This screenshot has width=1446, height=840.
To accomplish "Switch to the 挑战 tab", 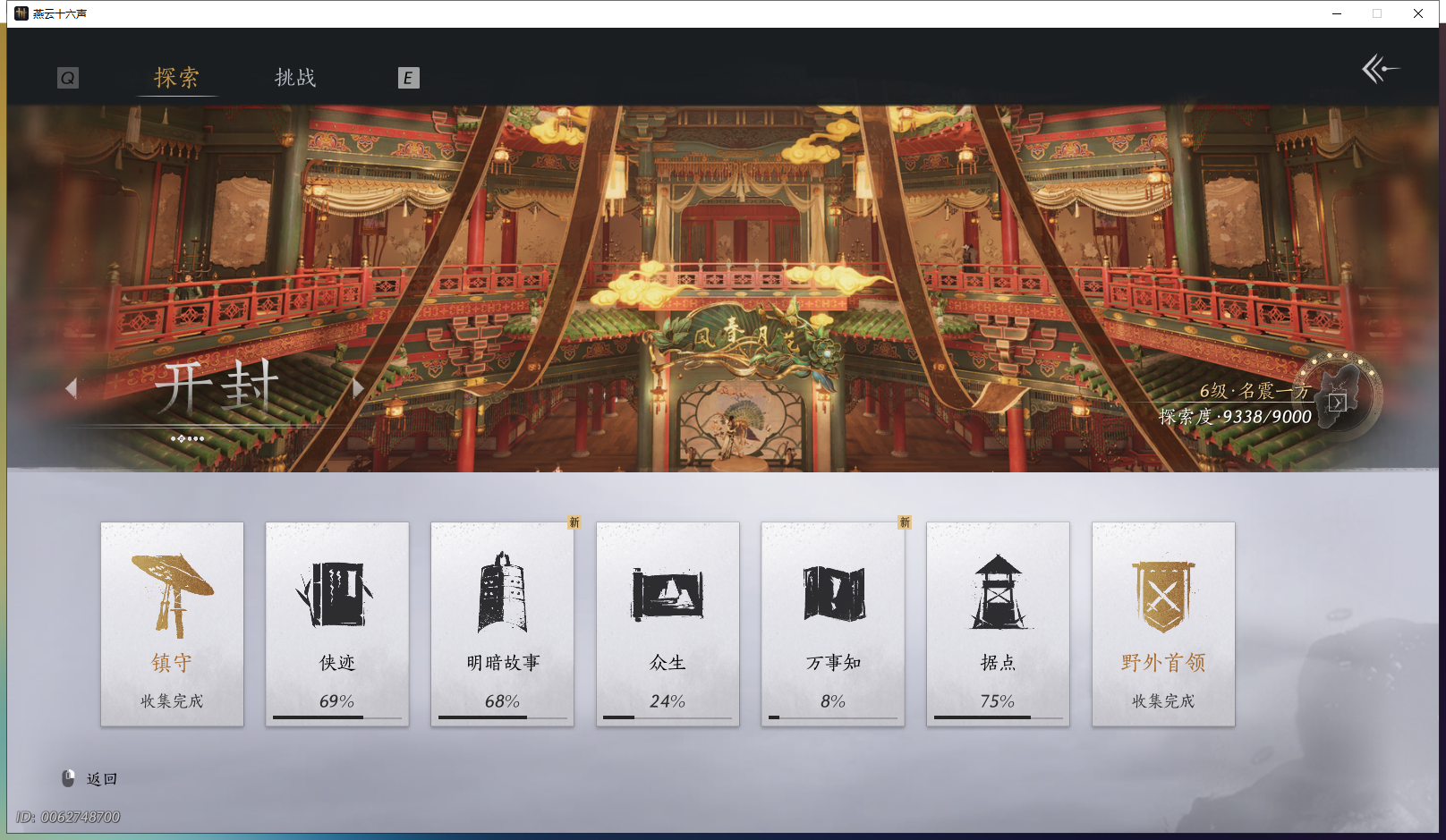I will click(x=294, y=79).
